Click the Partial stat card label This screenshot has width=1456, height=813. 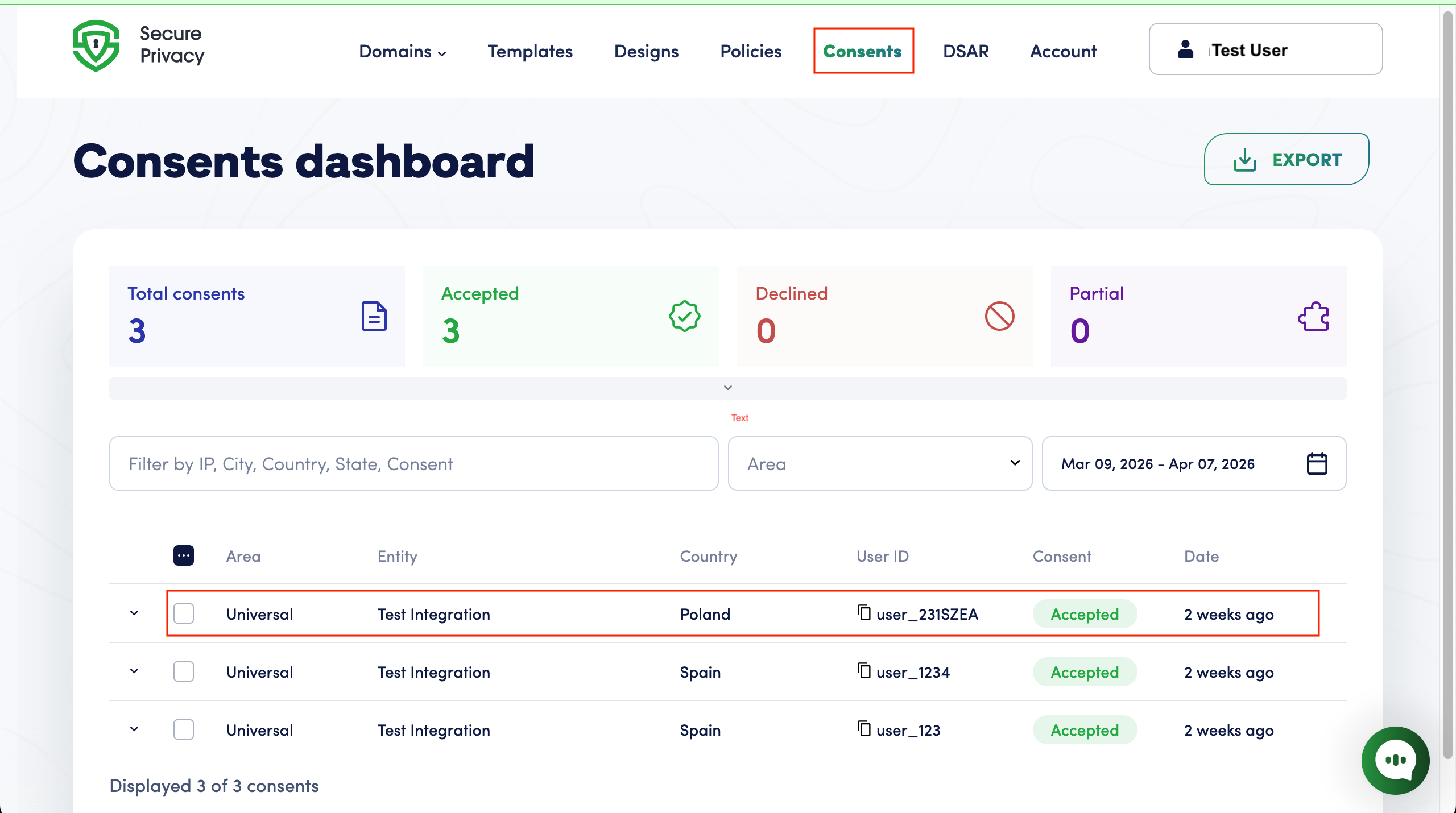coord(1096,293)
